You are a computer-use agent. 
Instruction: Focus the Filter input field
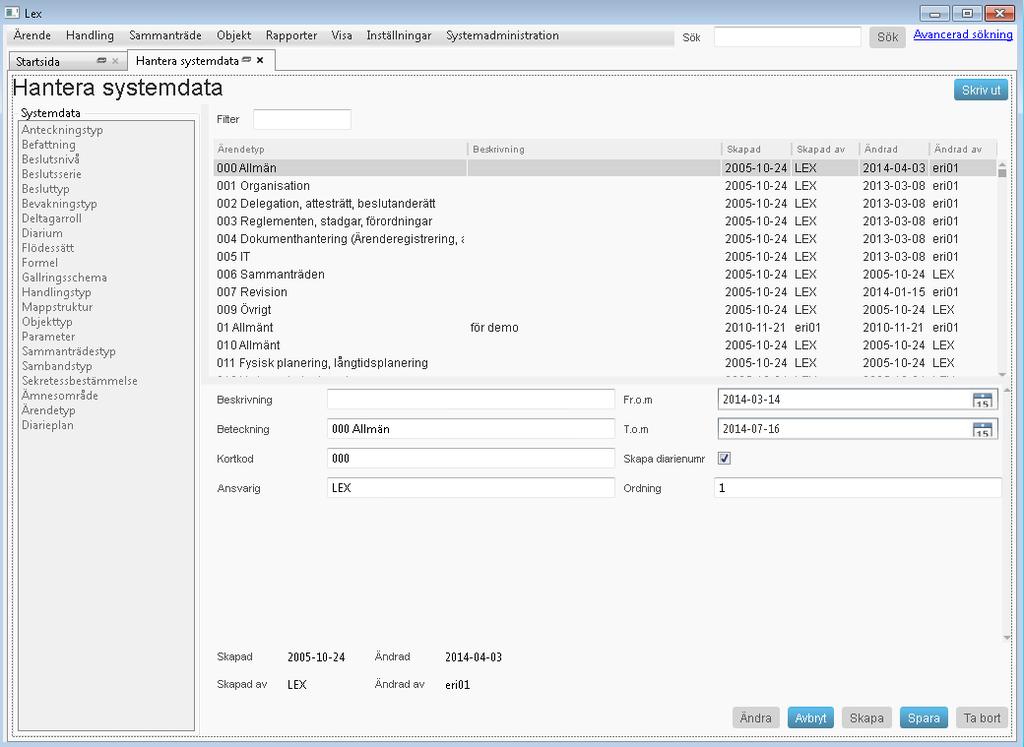302,119
